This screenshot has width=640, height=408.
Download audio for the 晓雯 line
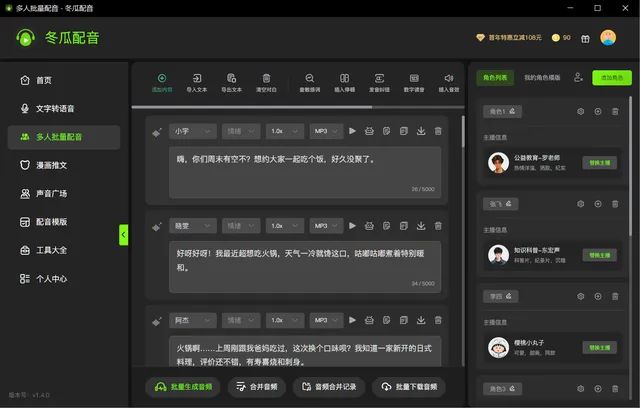pyautogui.click(x=421, y=226)
